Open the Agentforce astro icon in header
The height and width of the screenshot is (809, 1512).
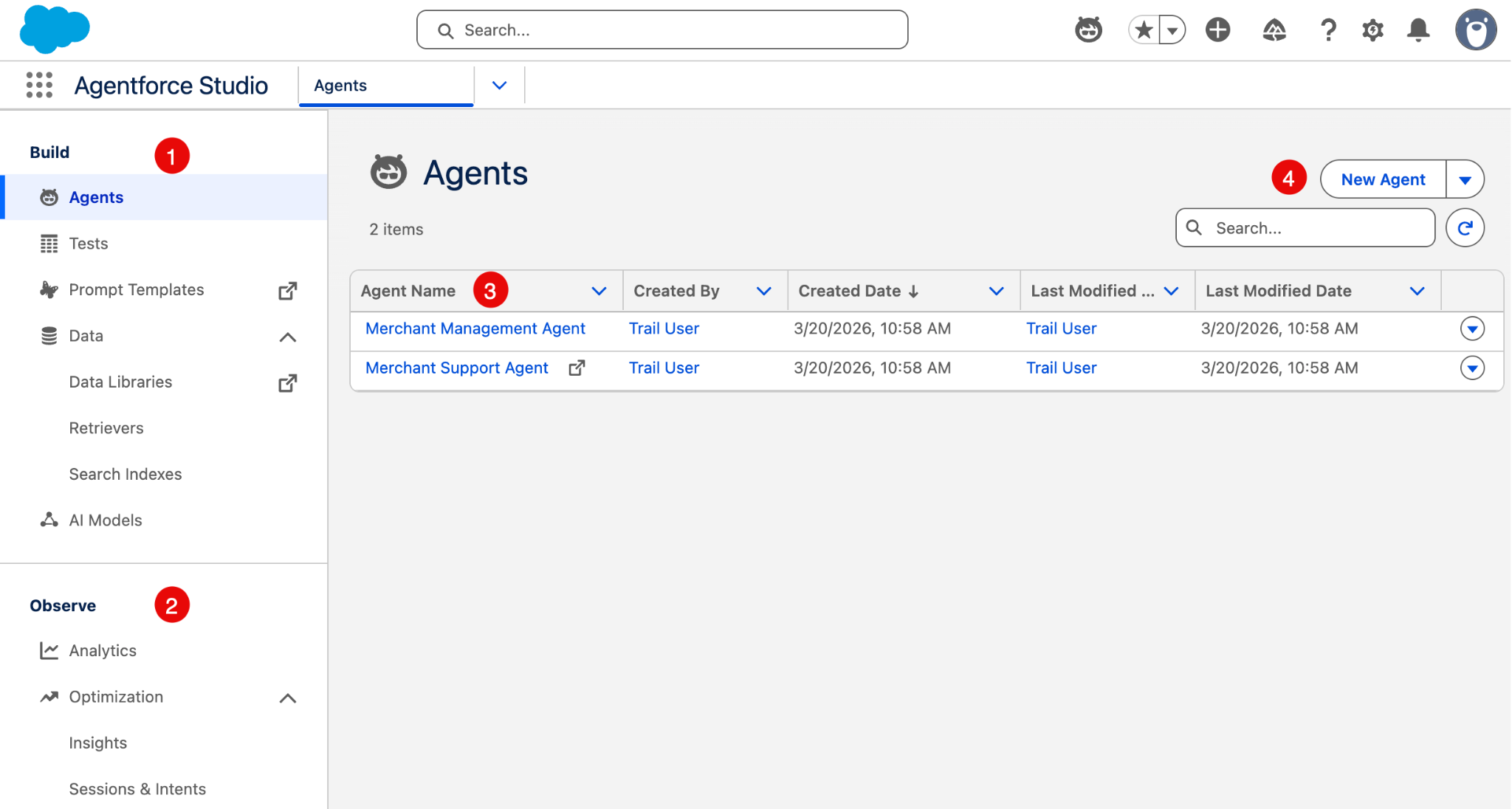(1088, 30)
